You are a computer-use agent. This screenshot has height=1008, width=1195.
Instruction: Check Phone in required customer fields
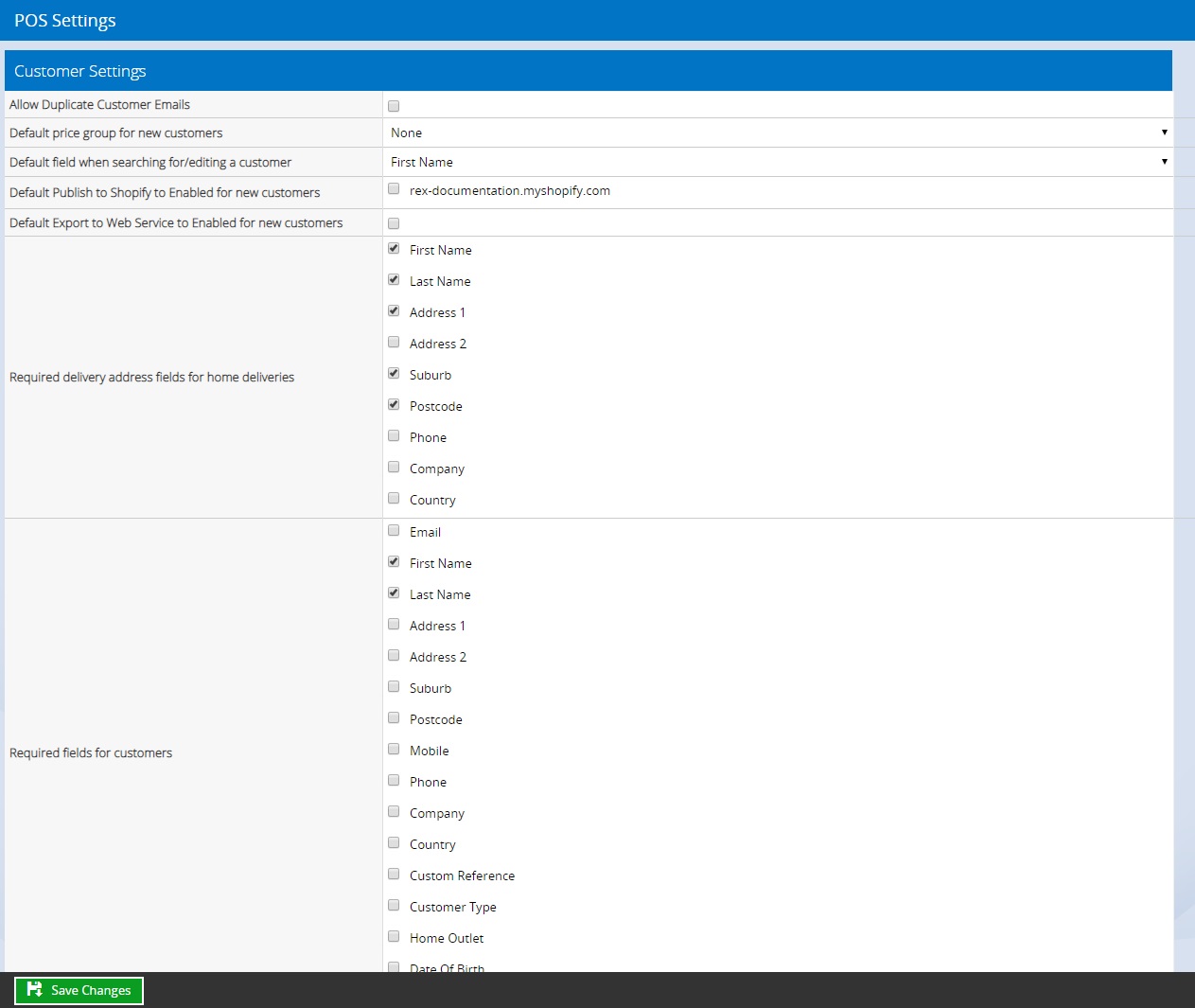pyautogui.click(x=394, y=781)
